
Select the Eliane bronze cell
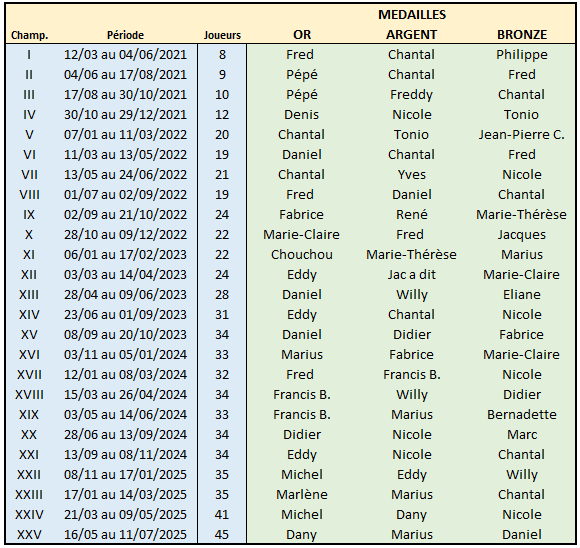tap(522, 295)
